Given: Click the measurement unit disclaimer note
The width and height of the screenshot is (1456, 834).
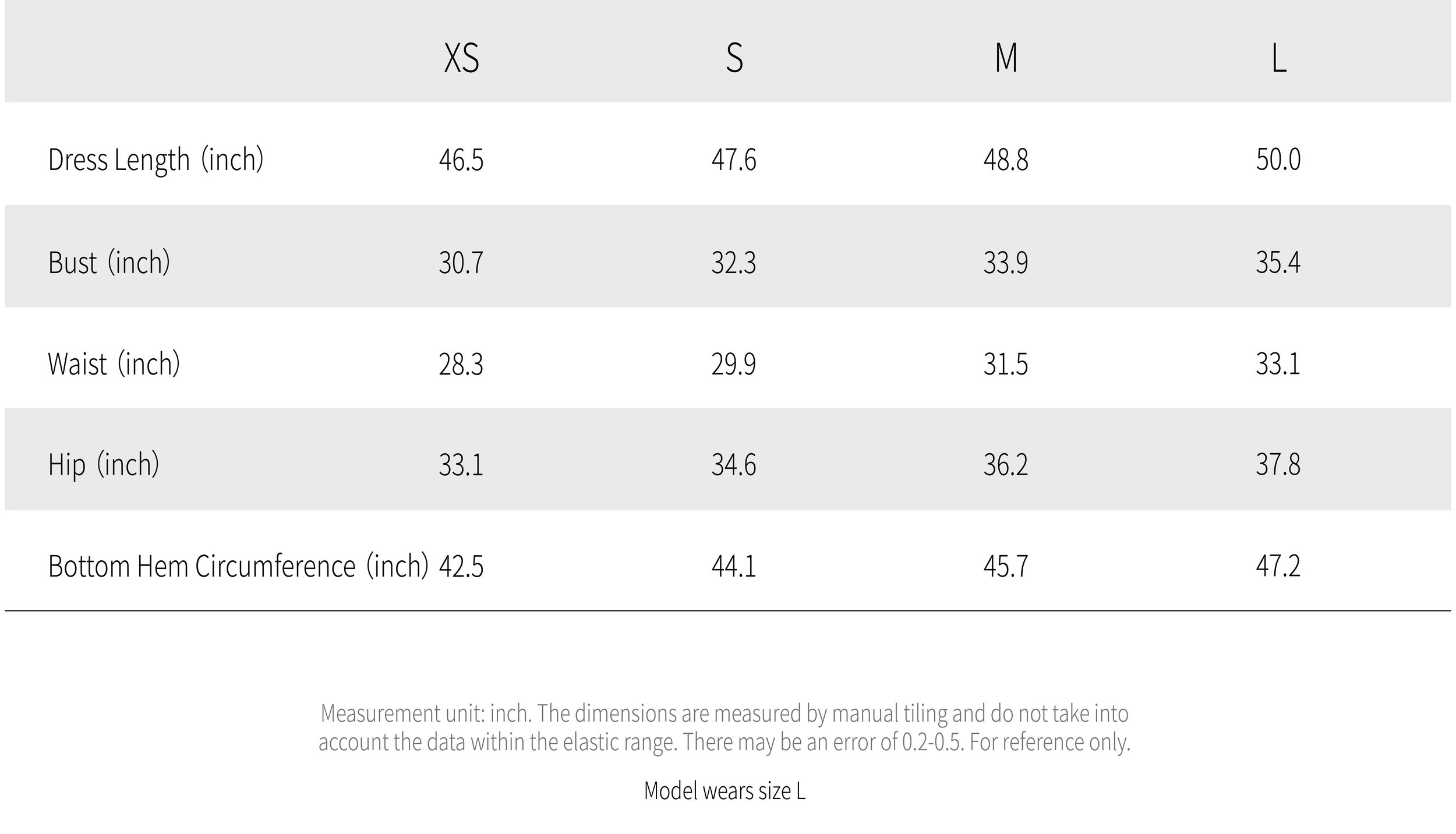Looking at the screenshot, I should (725, 728).
